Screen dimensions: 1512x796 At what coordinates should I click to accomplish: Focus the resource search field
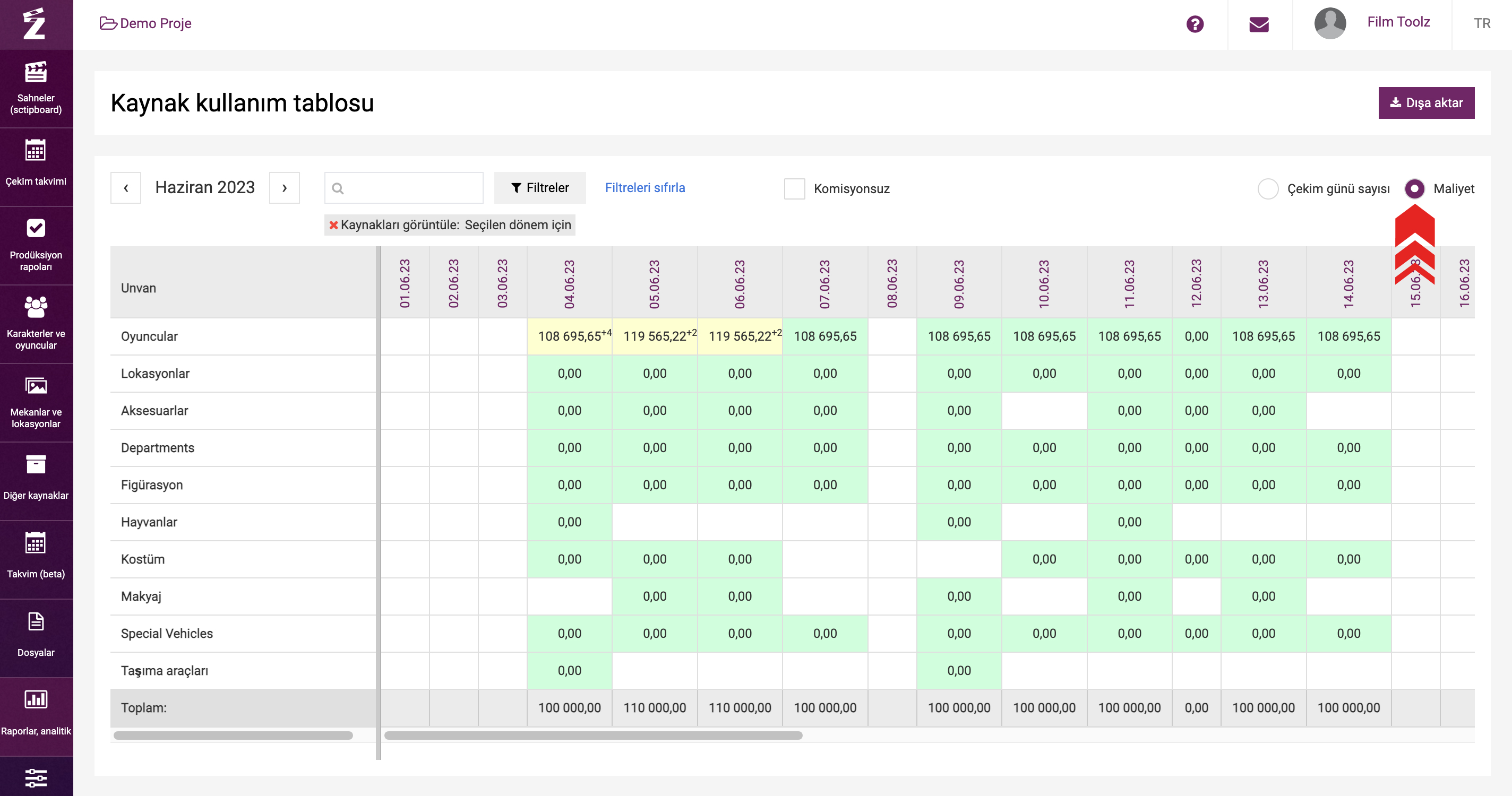(x=404, y=188)
